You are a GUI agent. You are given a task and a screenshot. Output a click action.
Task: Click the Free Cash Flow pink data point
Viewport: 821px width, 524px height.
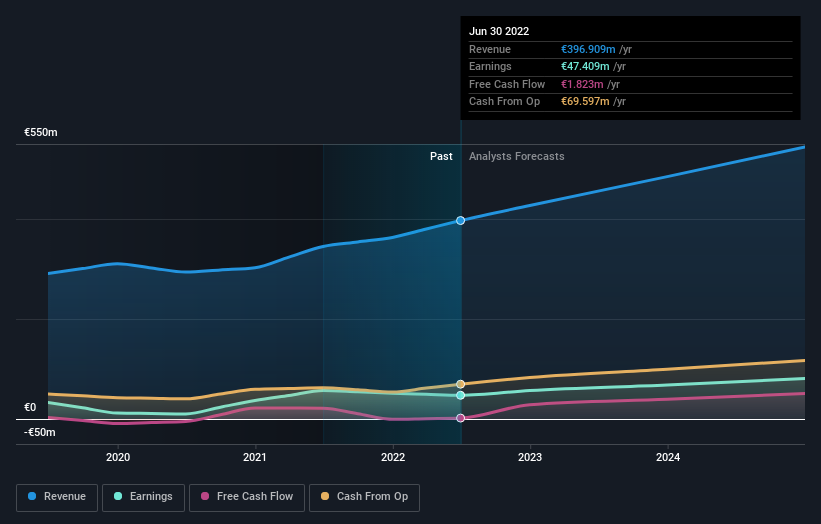[460, 418]
